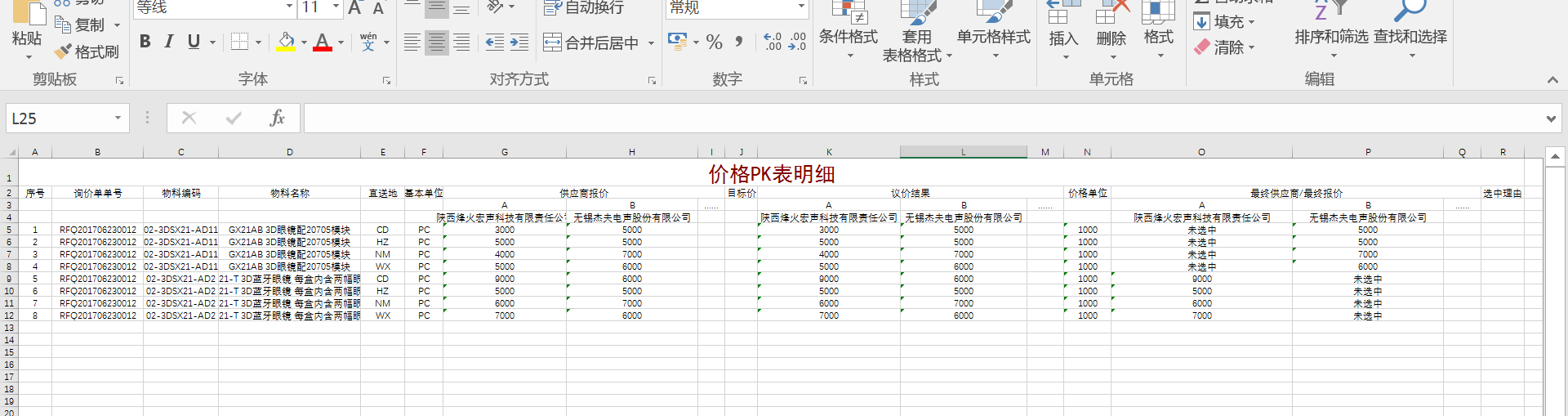Click the insert function fx icon

[277, 119]
